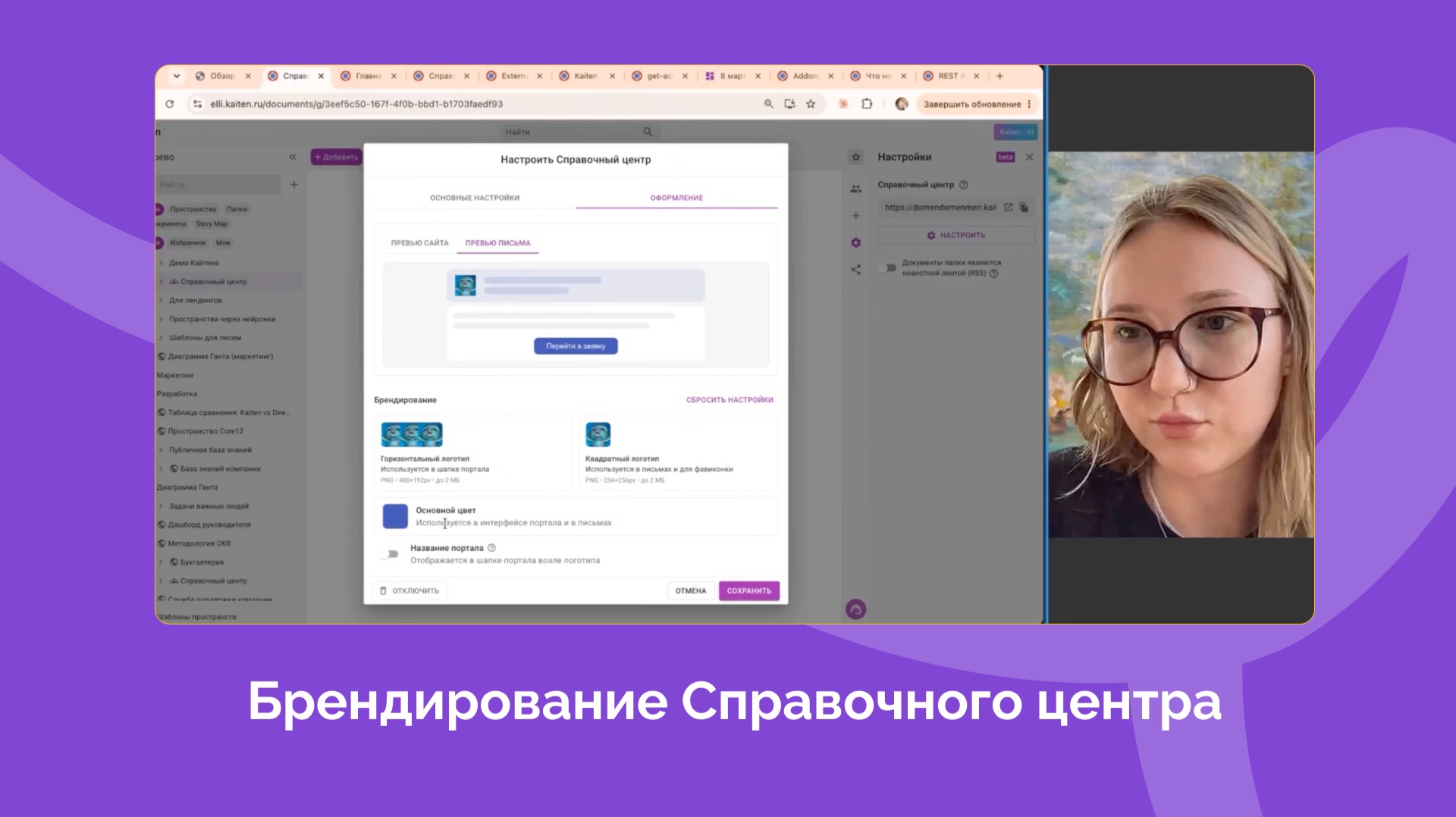Expand the Демо Кайтена tree item
The height and width of the screenshot is (817, 1456).
[x=161, y=263]
